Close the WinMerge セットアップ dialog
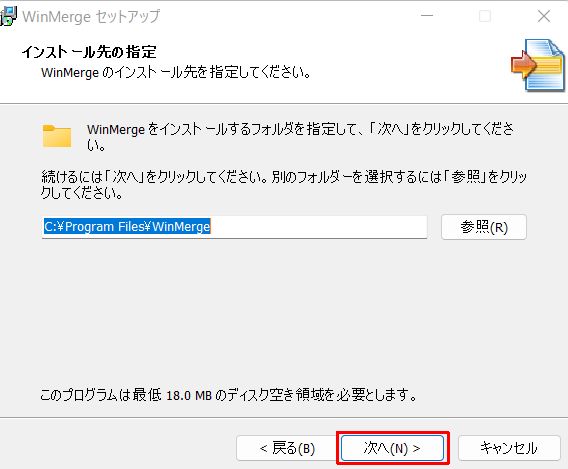 [544, 16]
